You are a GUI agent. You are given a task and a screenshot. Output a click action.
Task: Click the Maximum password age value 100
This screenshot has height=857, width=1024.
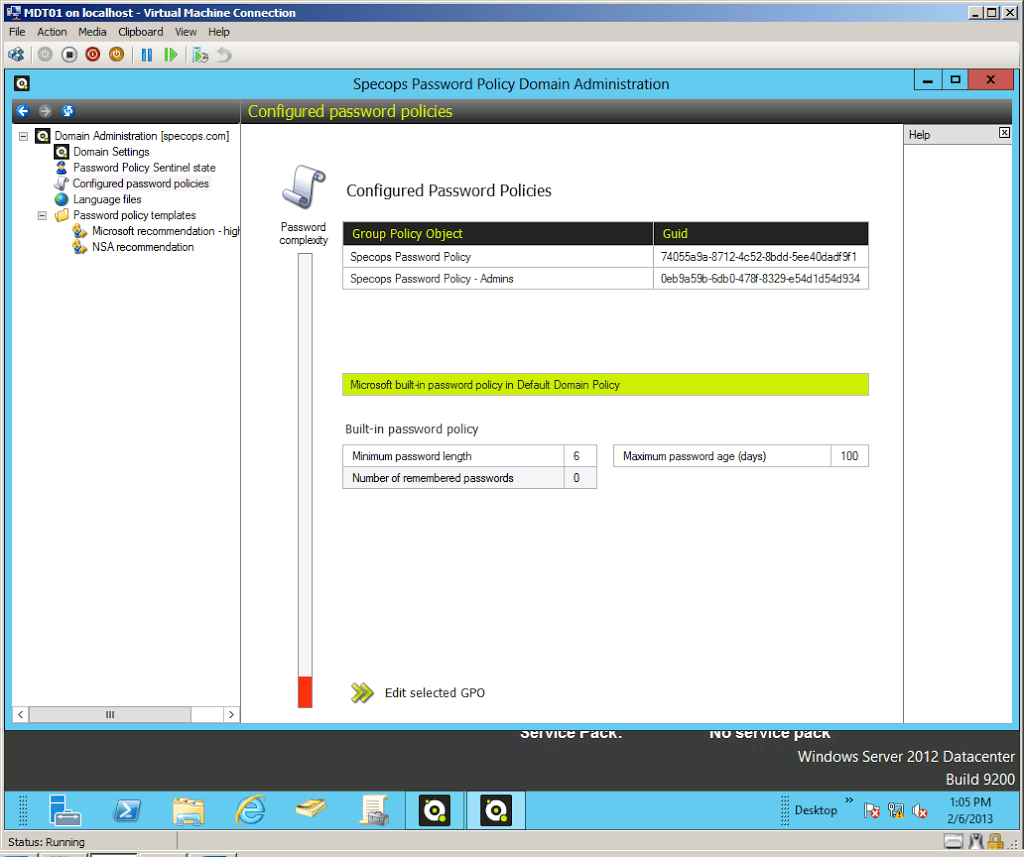pyautogui.click(x=849, y=456)
